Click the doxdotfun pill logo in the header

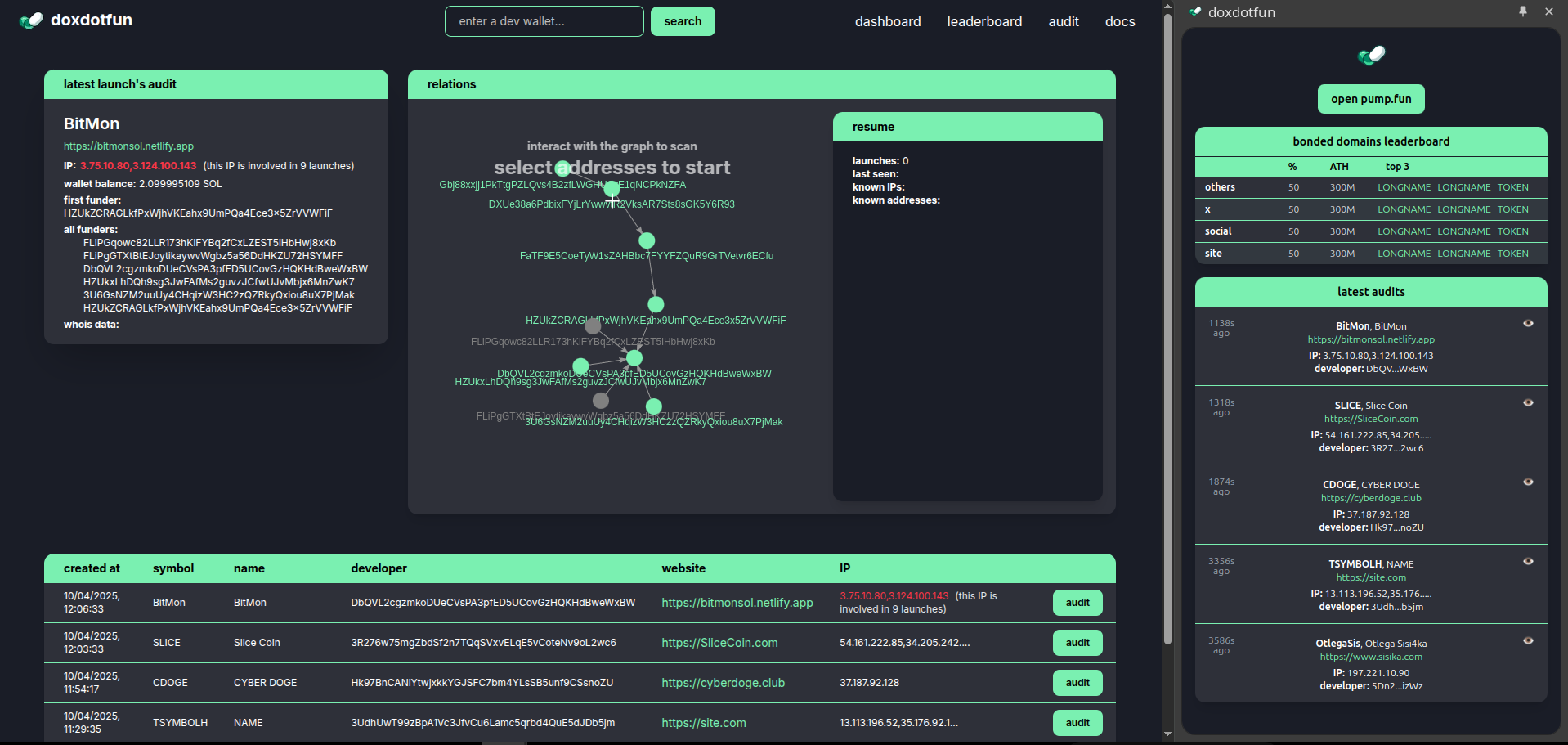30,19
